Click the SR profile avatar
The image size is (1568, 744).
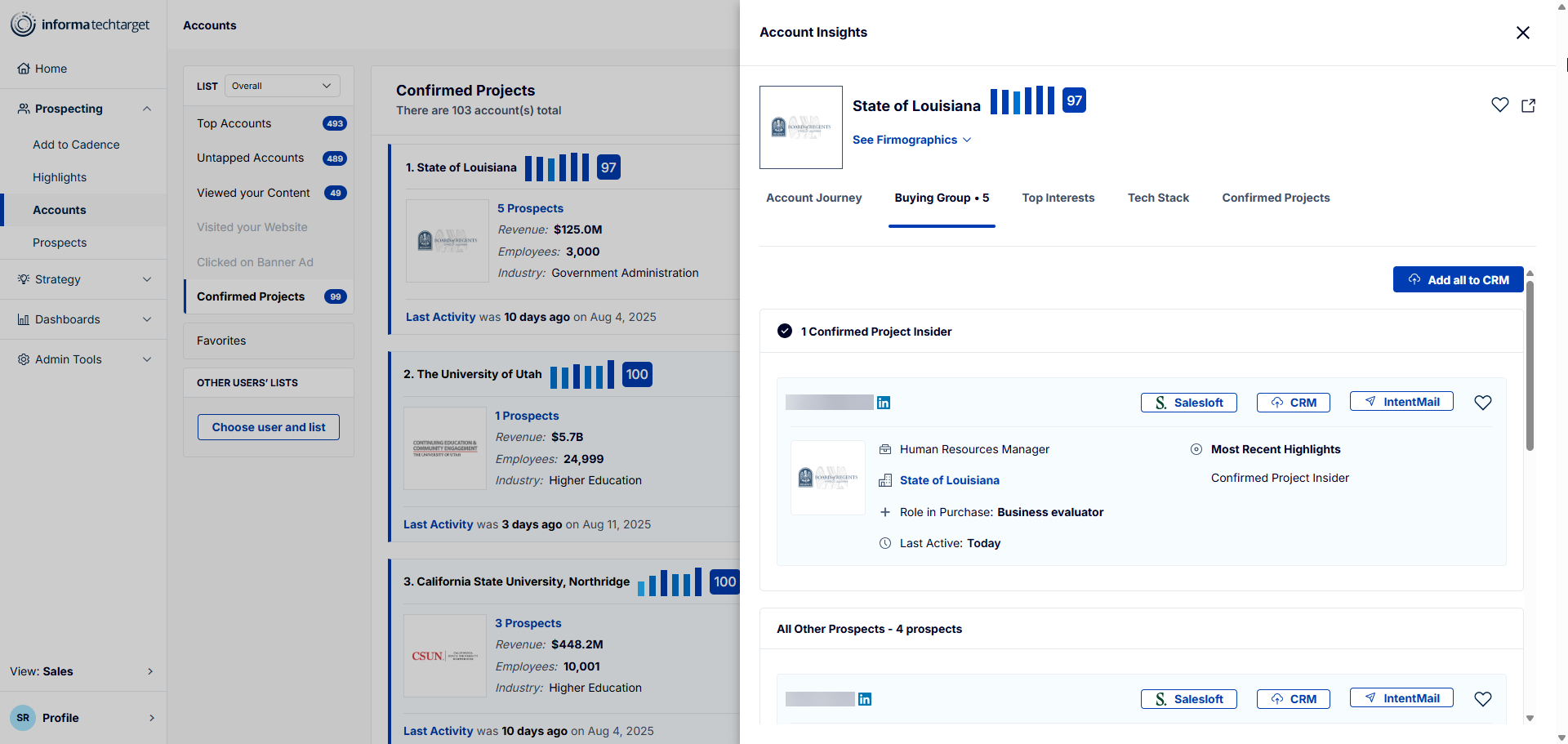[23, 718]
